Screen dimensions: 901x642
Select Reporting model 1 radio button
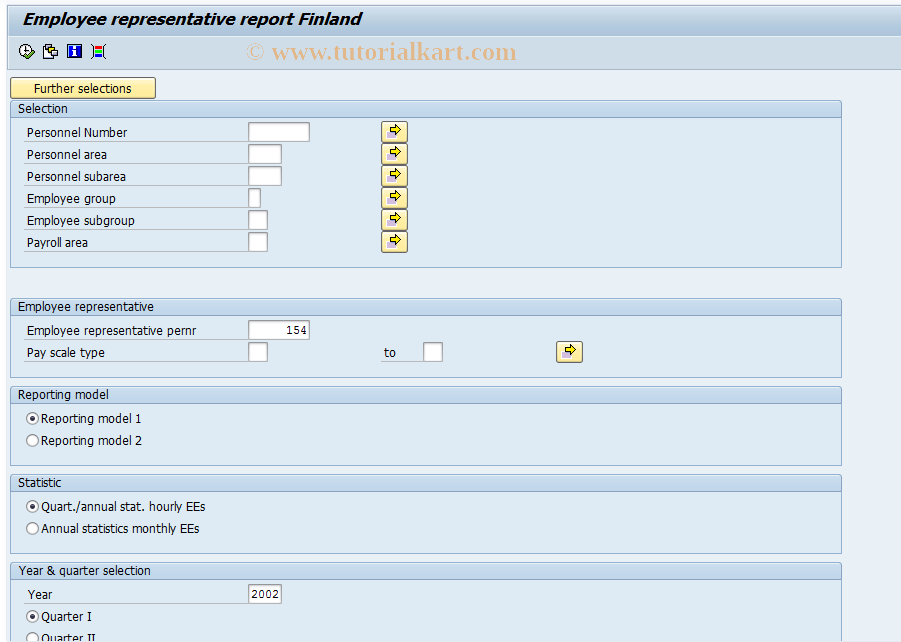coord(33,419)
